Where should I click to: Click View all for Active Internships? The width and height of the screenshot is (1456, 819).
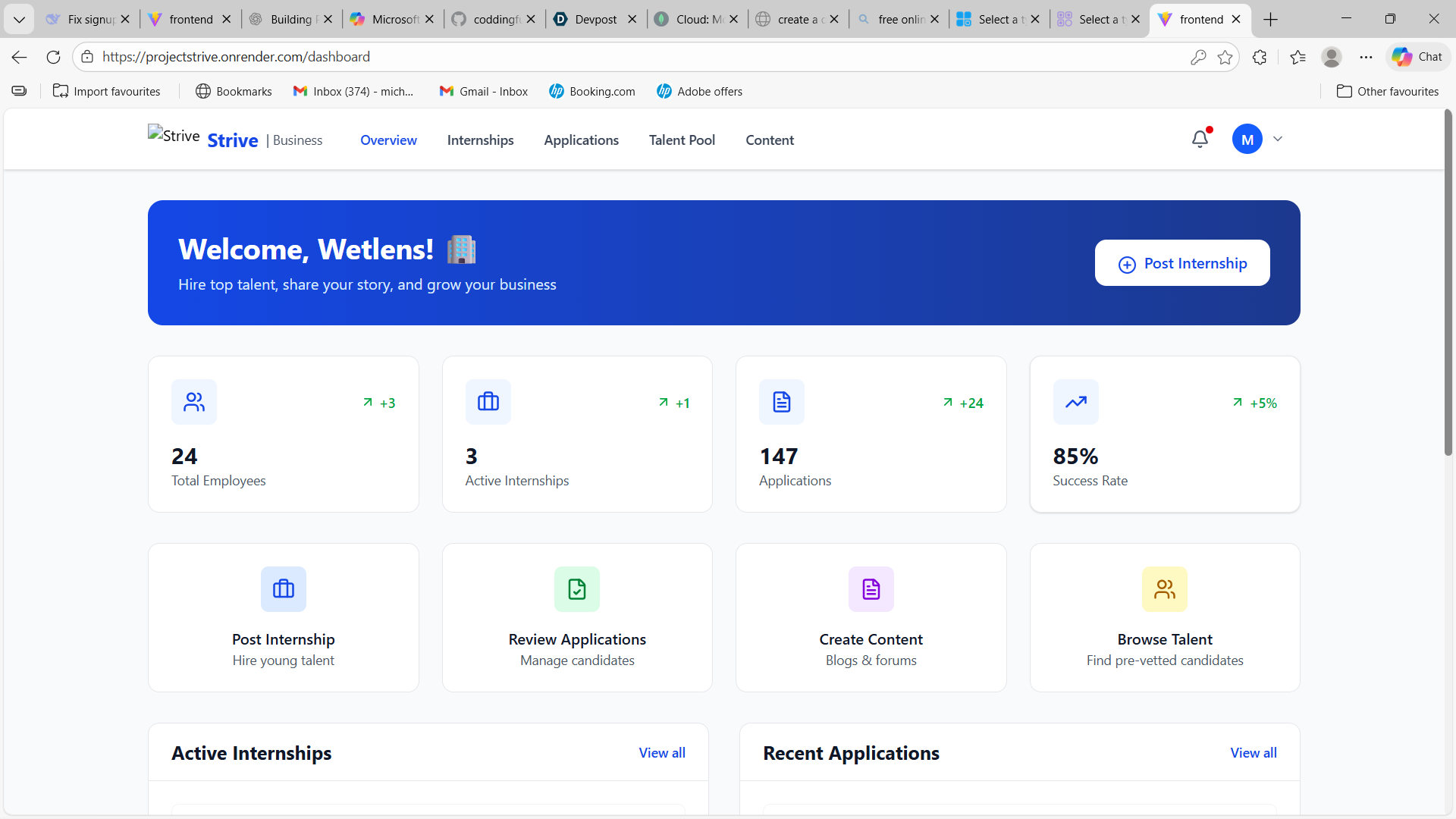pyautogui.click(x=662, y=753)
